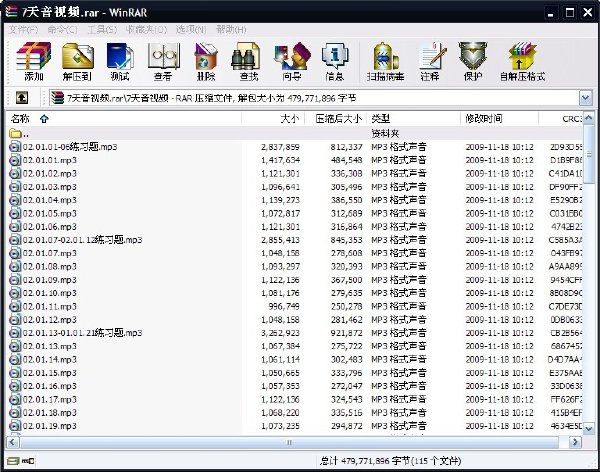Click the file icon of 02.01.07.mp3
The height and width of the screenshot is (472, 600).
tap(15, 253)
